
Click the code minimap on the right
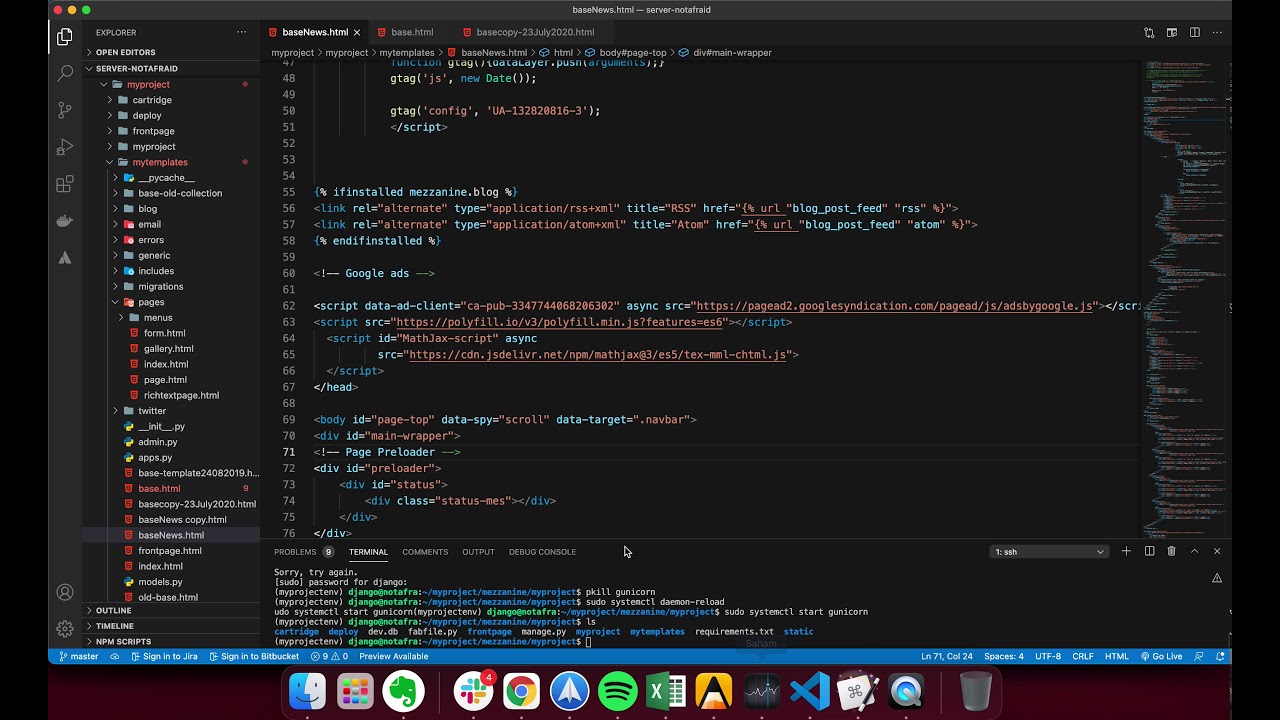(1186, 300)
